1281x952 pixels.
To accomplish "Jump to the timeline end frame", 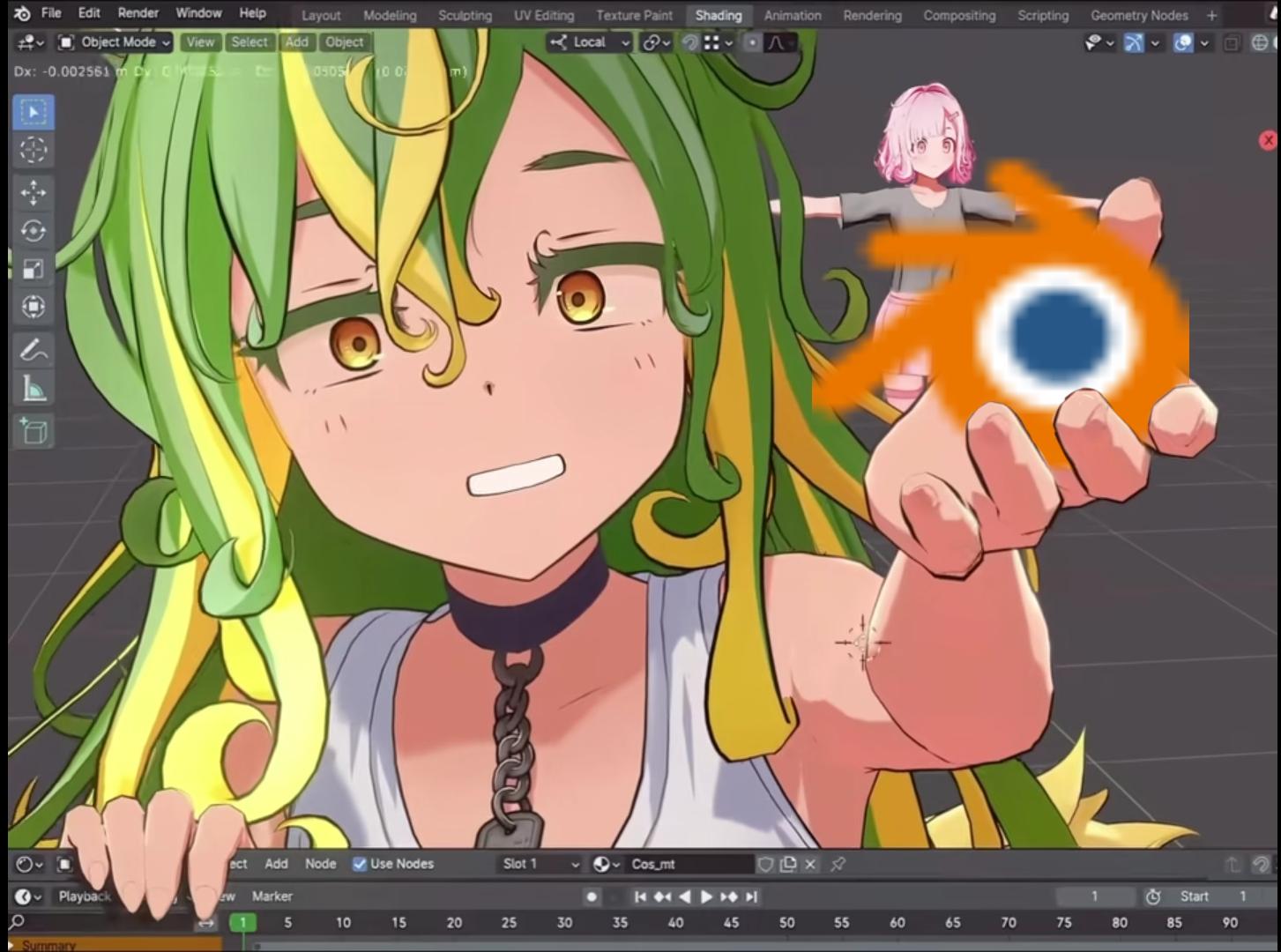I will (x=751, y=896).
